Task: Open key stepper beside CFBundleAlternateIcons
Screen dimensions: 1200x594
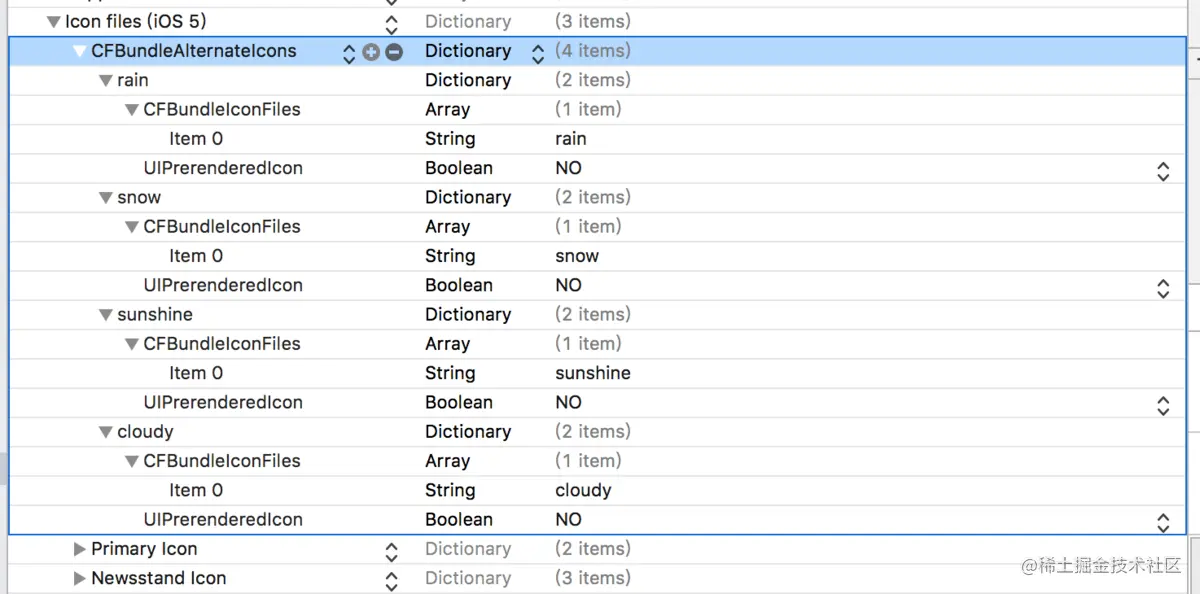Action: pyautogui.click(x=349, y=53)
